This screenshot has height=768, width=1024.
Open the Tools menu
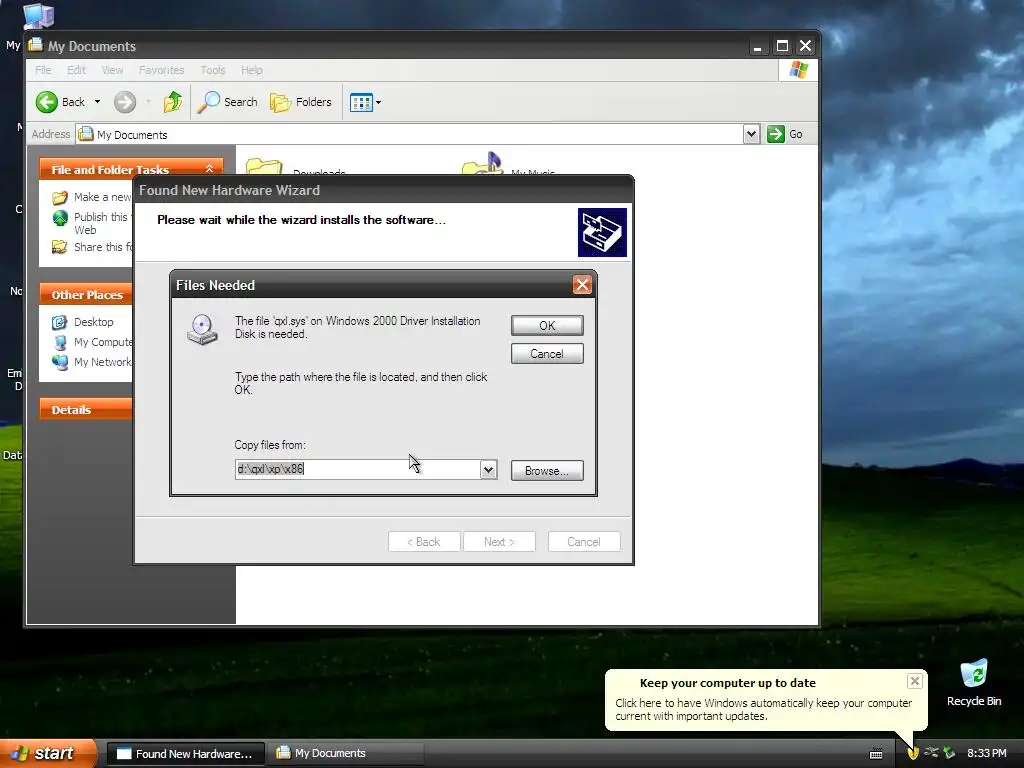(212, 70)
